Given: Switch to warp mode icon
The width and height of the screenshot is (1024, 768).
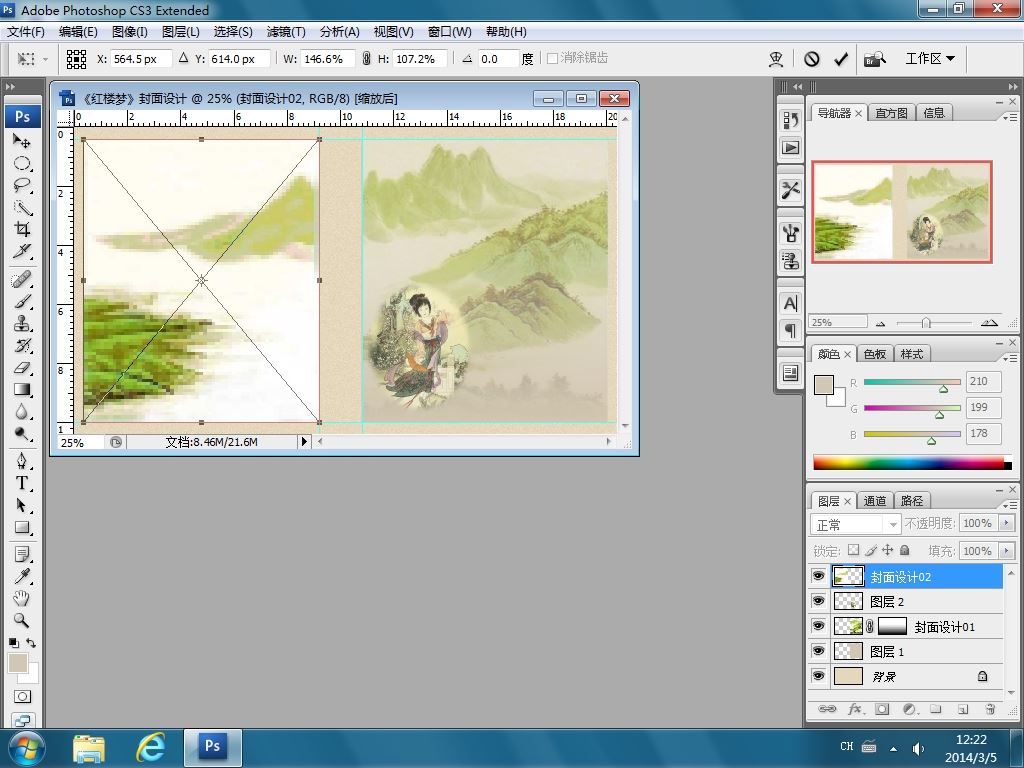Looking at the screenshot, I should (x=776, y=59).
